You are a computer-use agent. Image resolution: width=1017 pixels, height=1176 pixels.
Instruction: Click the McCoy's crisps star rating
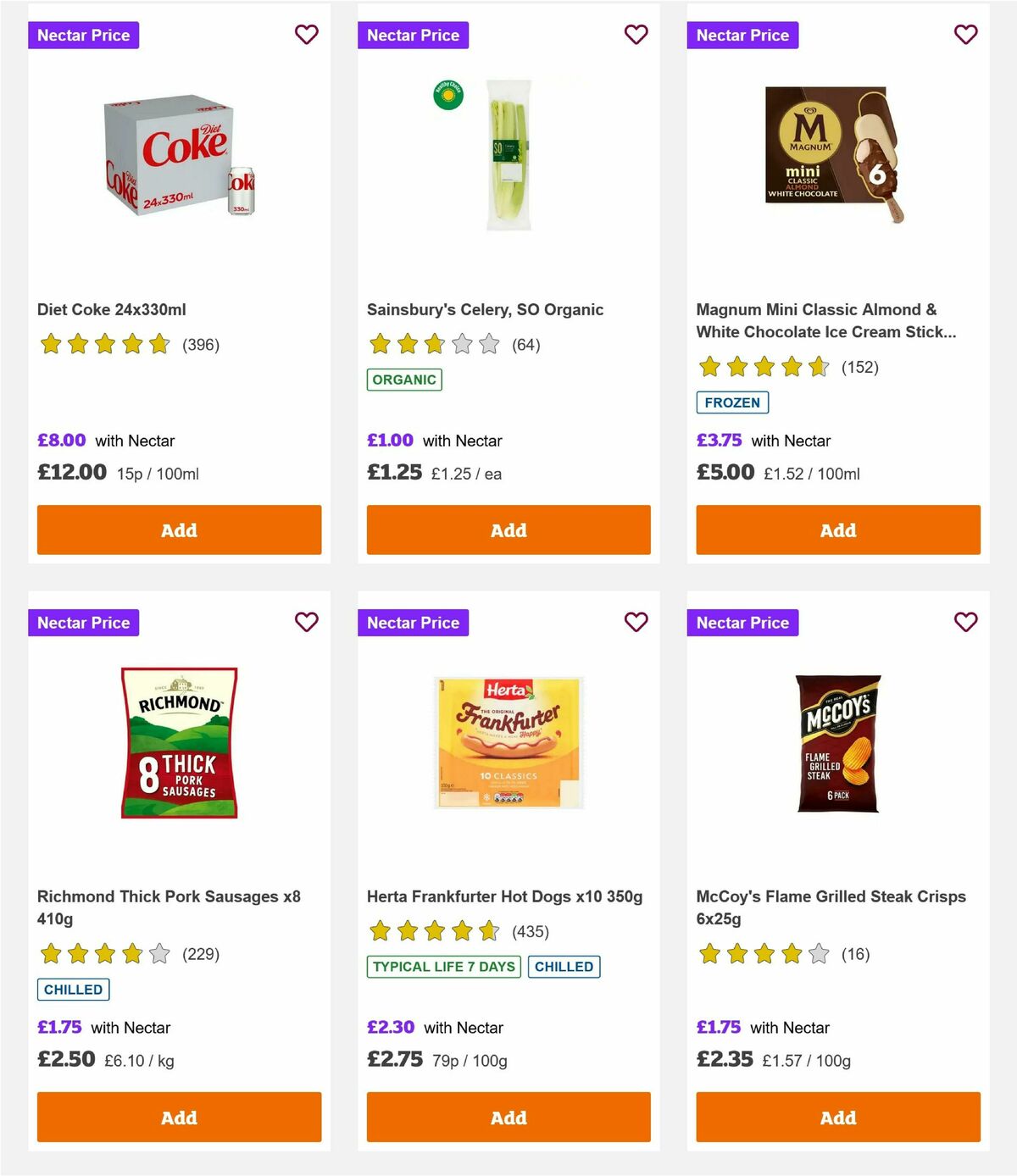764,954
